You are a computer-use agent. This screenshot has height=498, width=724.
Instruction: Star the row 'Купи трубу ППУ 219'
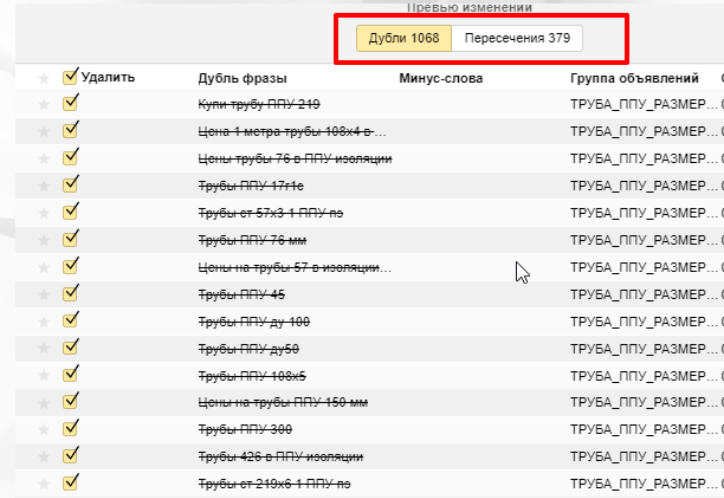[x=43, y=104]
